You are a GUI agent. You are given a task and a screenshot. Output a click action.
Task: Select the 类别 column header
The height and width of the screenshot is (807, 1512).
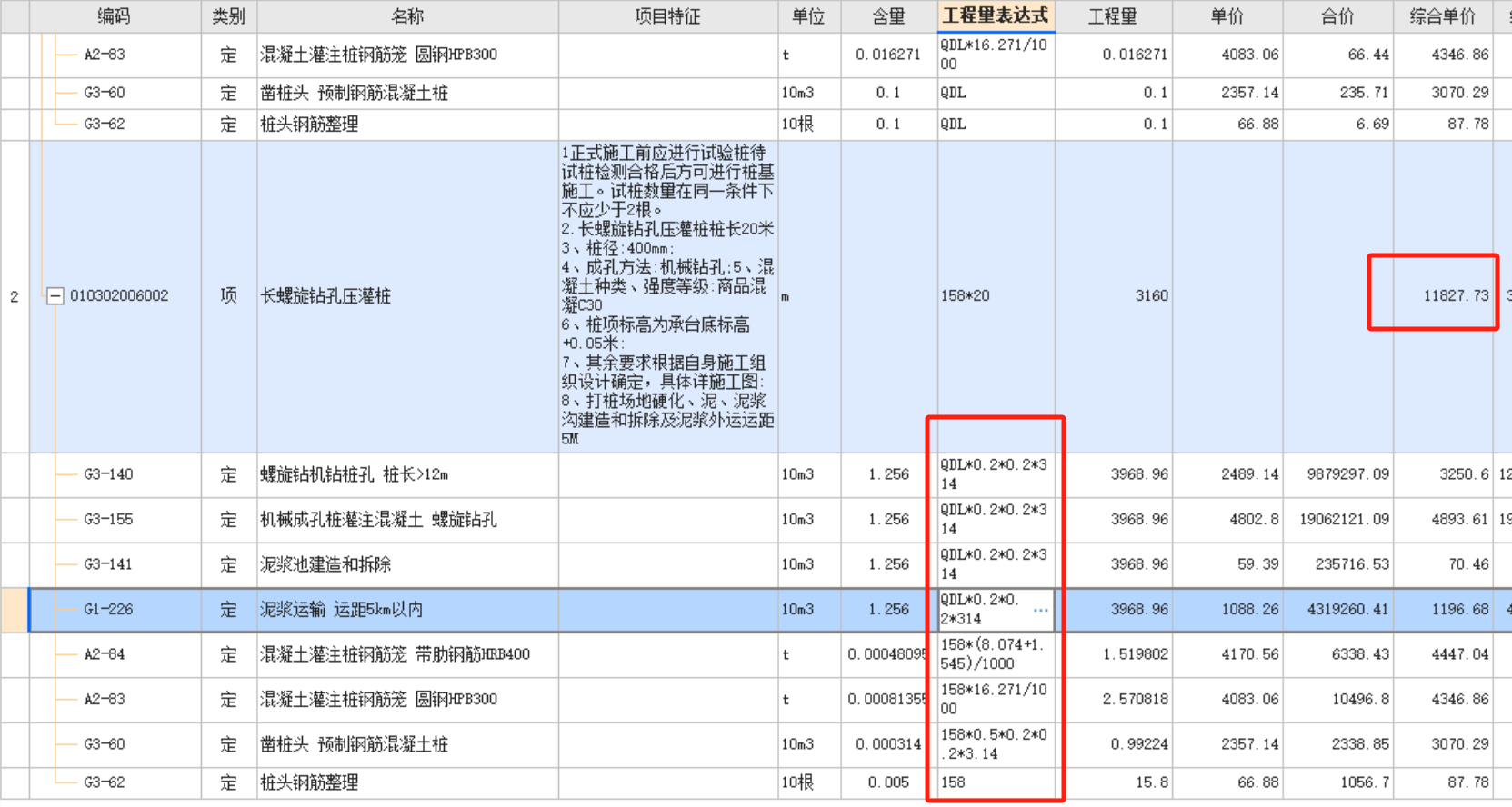[229, 16]
